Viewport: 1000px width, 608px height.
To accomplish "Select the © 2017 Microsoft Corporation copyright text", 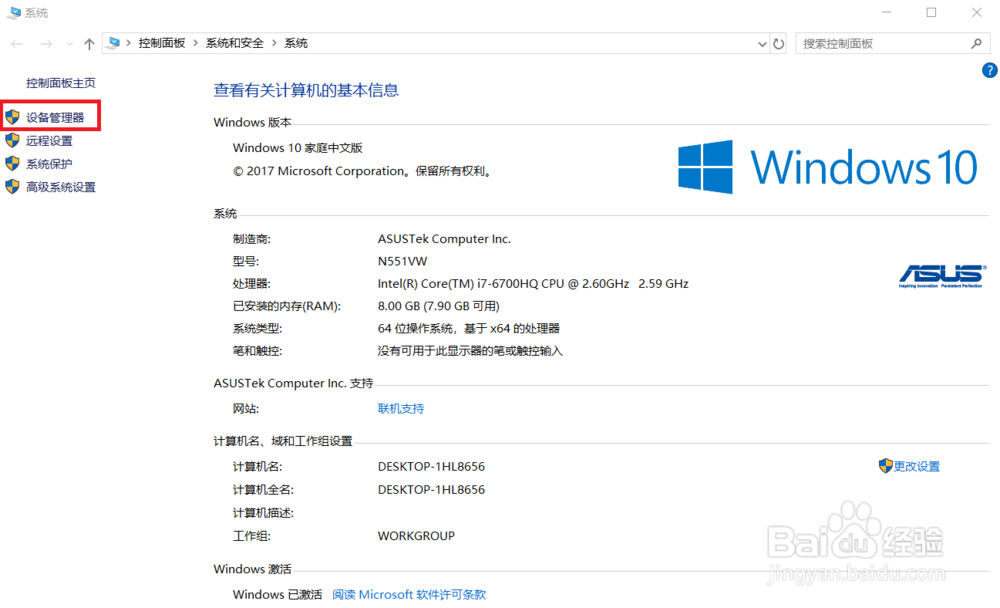I will (x=362, y=171).
